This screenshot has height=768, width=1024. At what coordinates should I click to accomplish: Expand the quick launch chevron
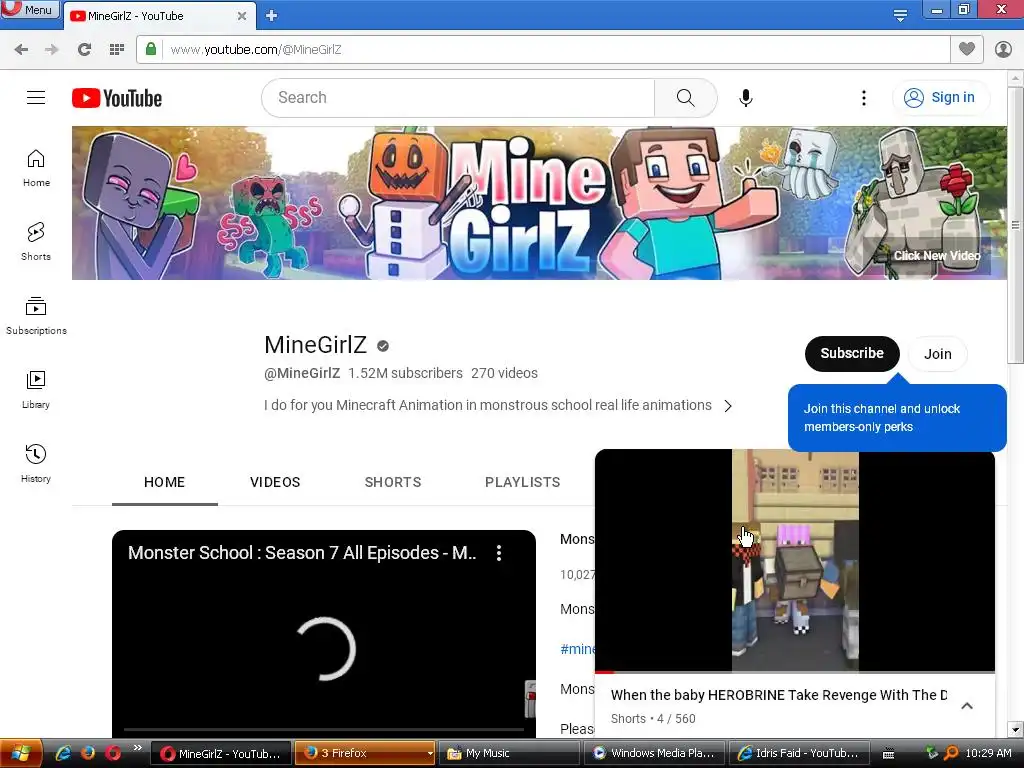137,747
